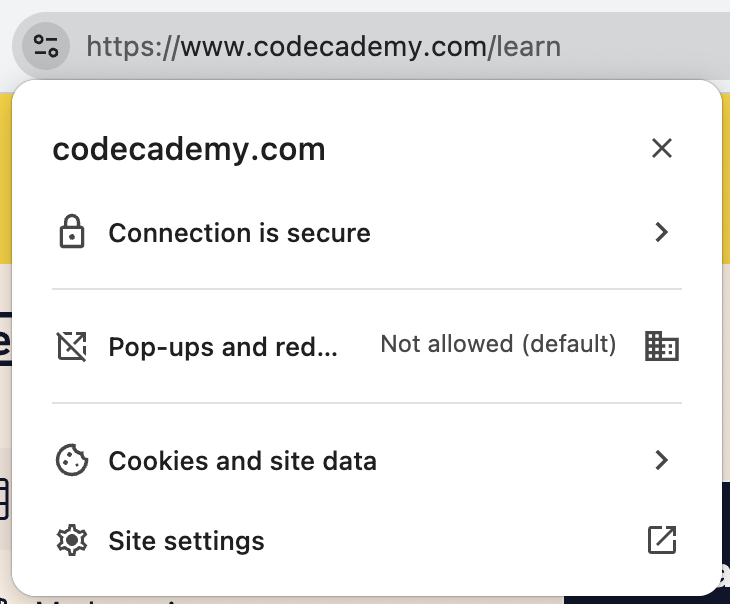
Task: Select the Connection is secure entry
Action: 239,233
